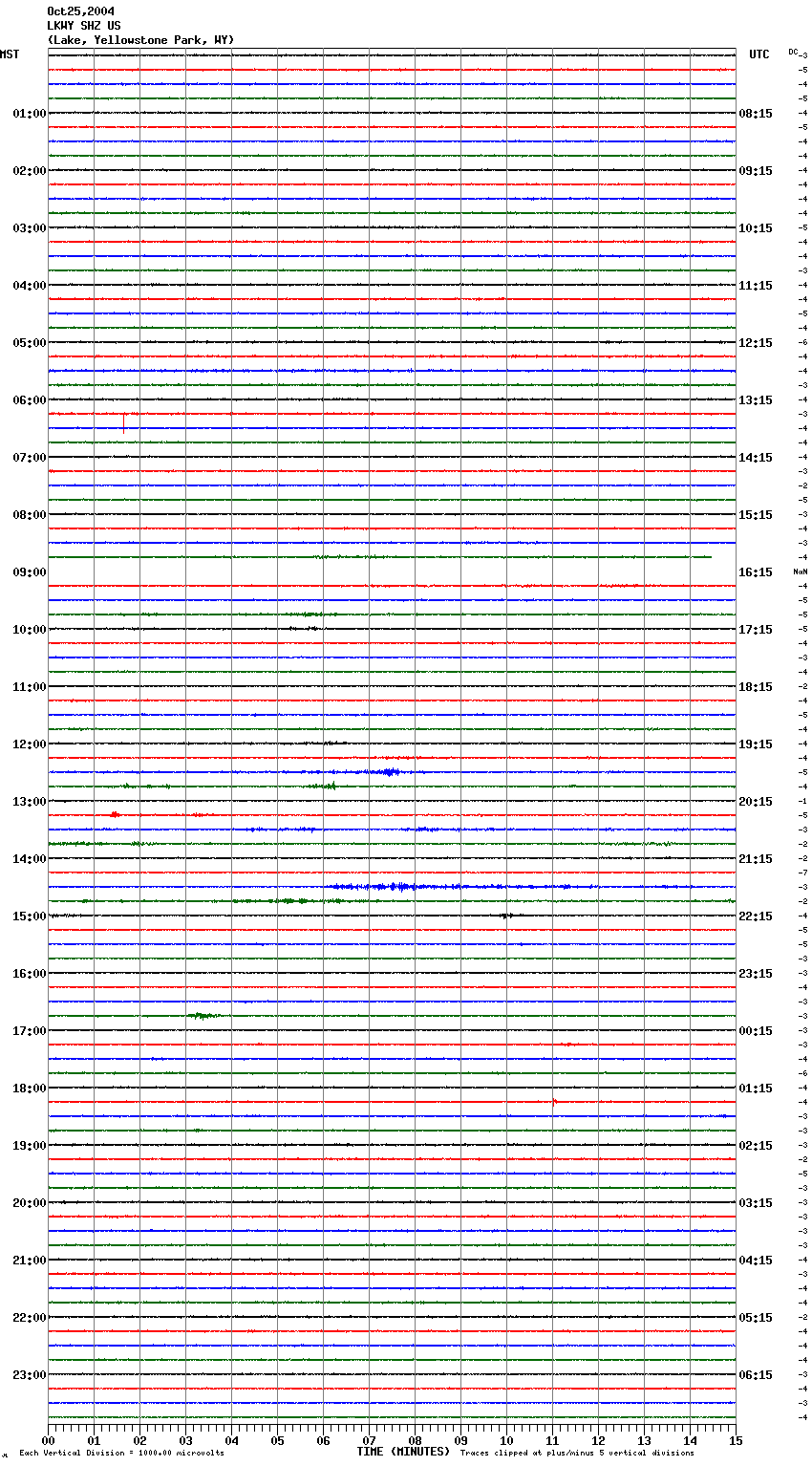Click the "13:00" MST hour label
The height and width of the screenshot is (1466, 812).
(x=30, y=802)
